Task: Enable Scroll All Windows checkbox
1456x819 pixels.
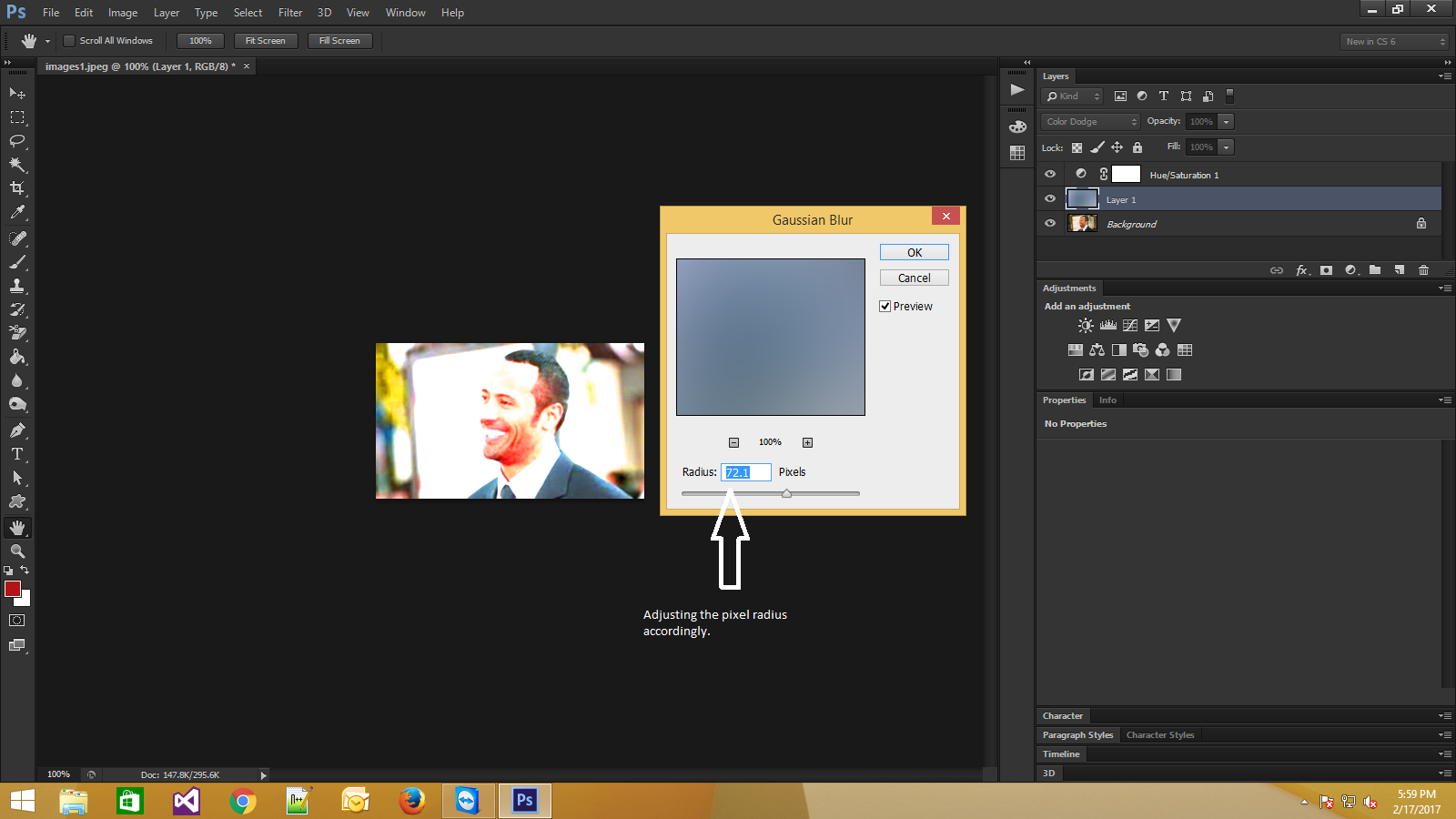Action: (x=68, y=40)
